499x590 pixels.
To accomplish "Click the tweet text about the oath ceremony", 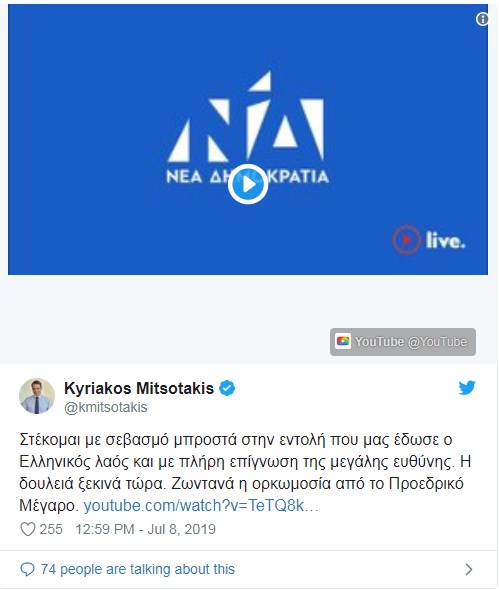I will click(245, 472).
